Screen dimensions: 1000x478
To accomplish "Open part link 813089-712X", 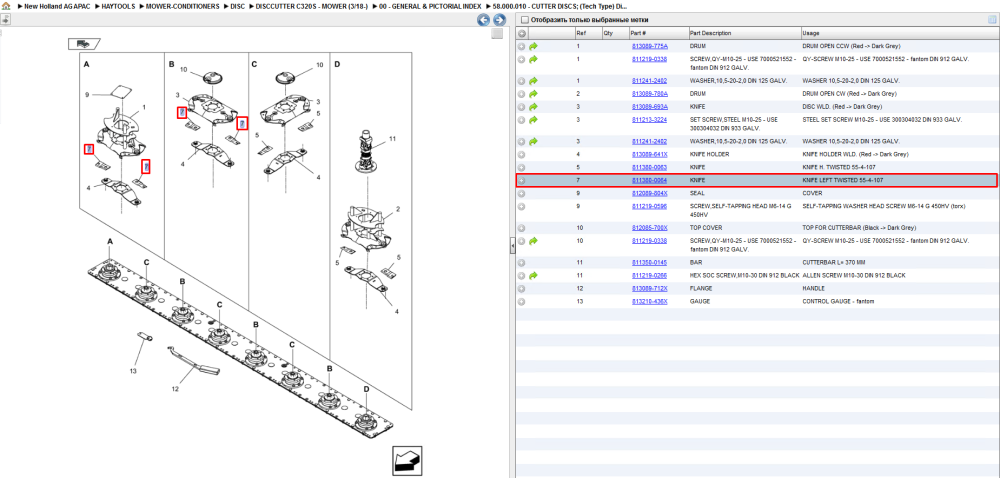I will coord(649,288).
